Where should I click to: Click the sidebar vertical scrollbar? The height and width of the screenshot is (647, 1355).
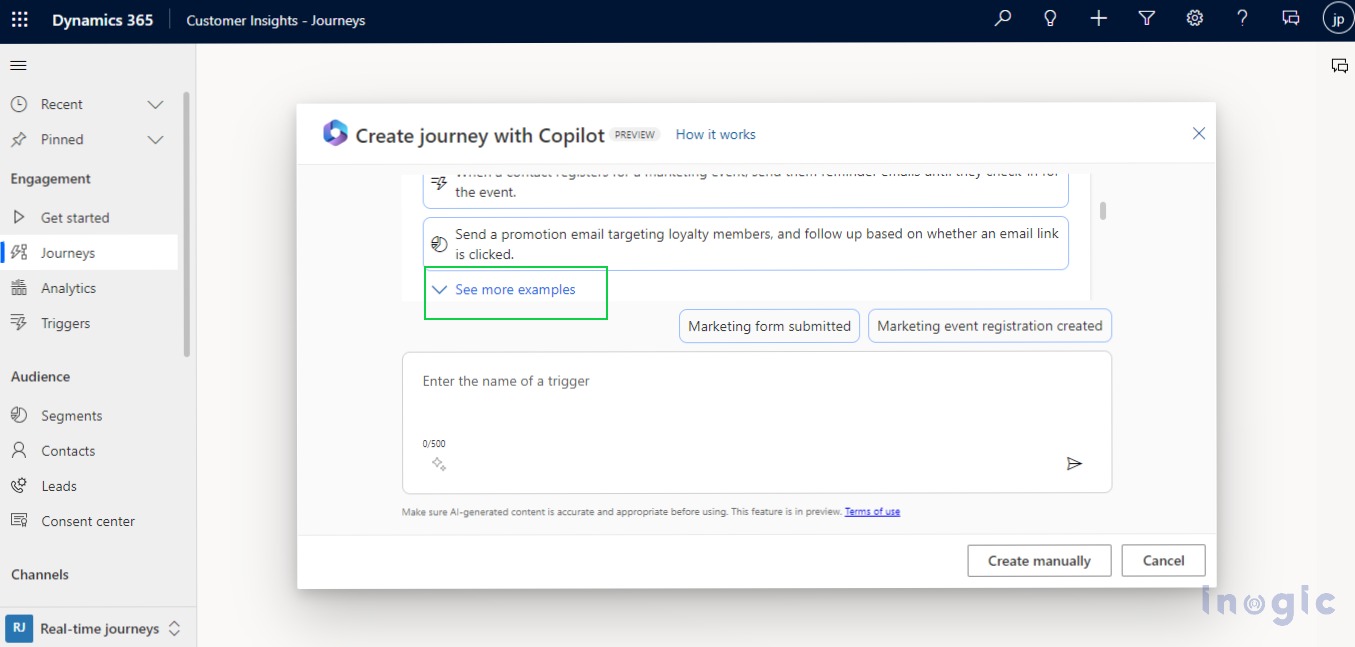tap(186, 224)
